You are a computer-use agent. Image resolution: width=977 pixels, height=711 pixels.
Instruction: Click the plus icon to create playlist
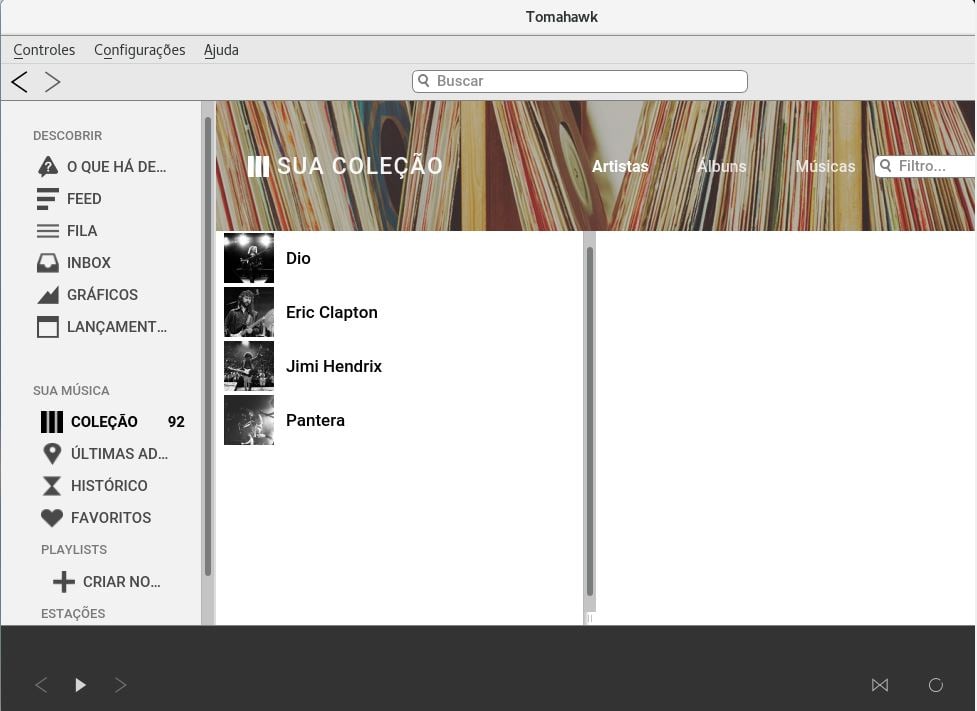64,582
